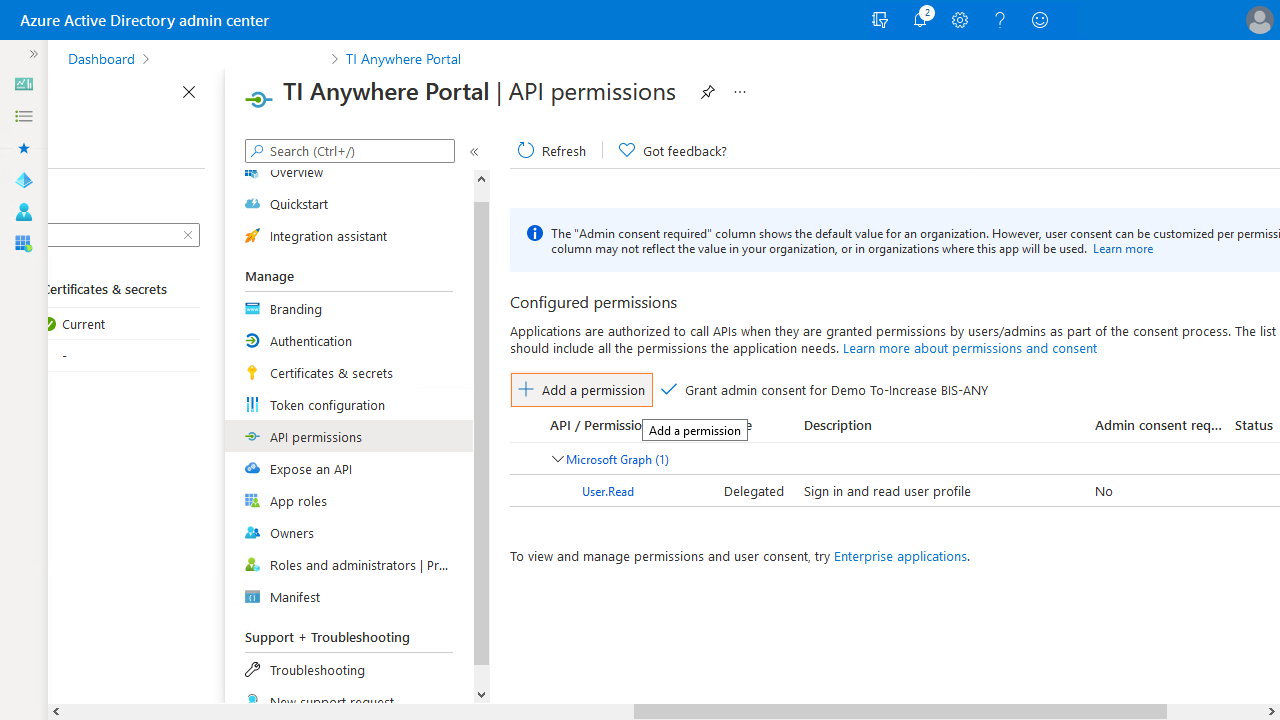This screenshot has height=720, width=1280.
Task: Open the help question mark icon
Action: tap(1000, 20)
